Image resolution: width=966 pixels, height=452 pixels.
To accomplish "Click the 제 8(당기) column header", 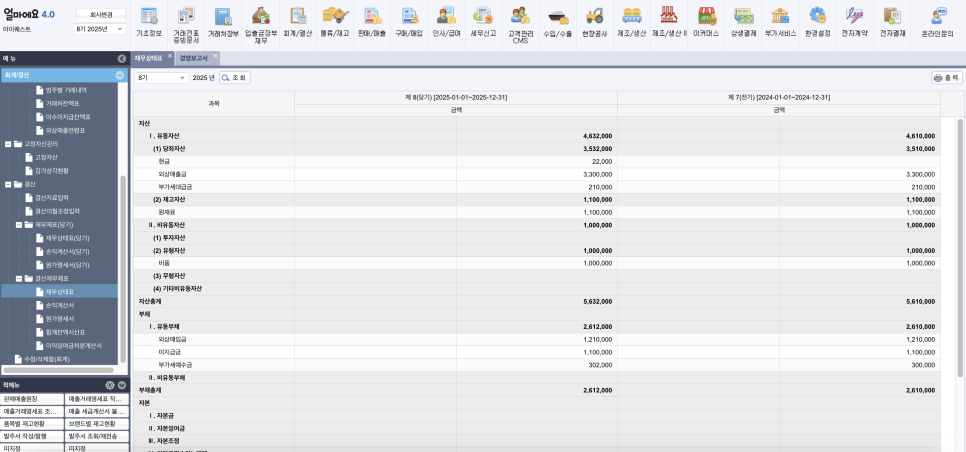I will click(x=456, y=97).
